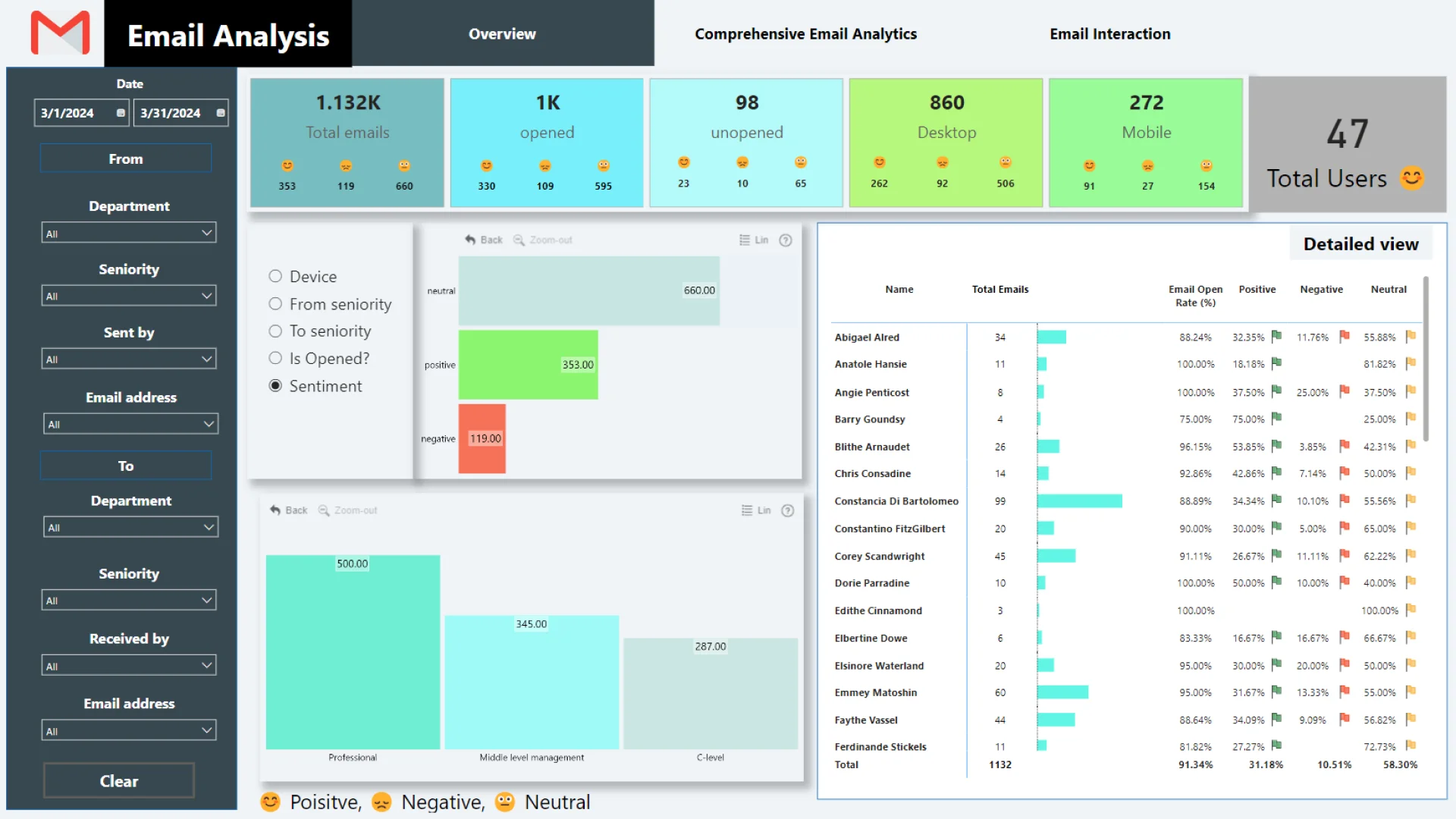Click the Positive legend emoji at bottom
The width and height of the screenshot is (1456, 819).
coord(270,802)
